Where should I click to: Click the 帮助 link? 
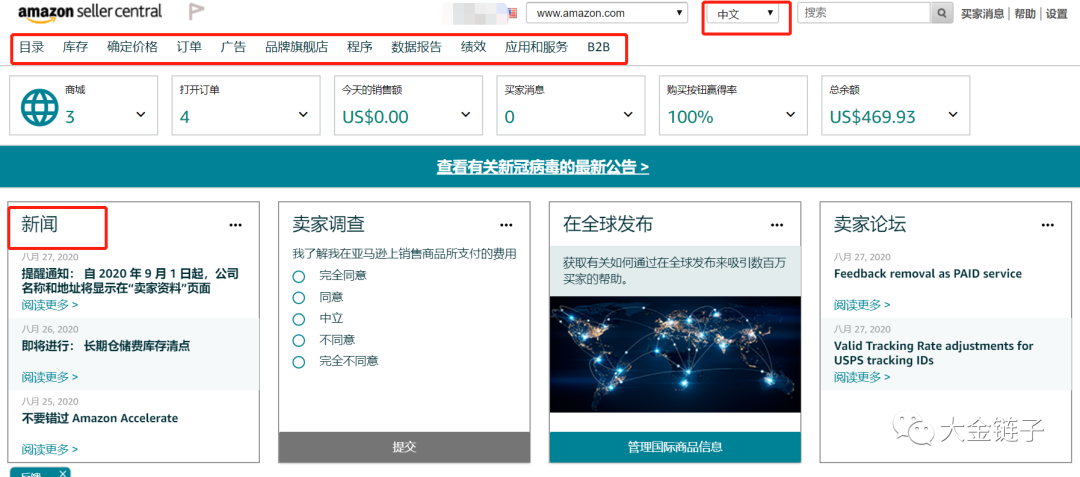[x=1025, y=14]
